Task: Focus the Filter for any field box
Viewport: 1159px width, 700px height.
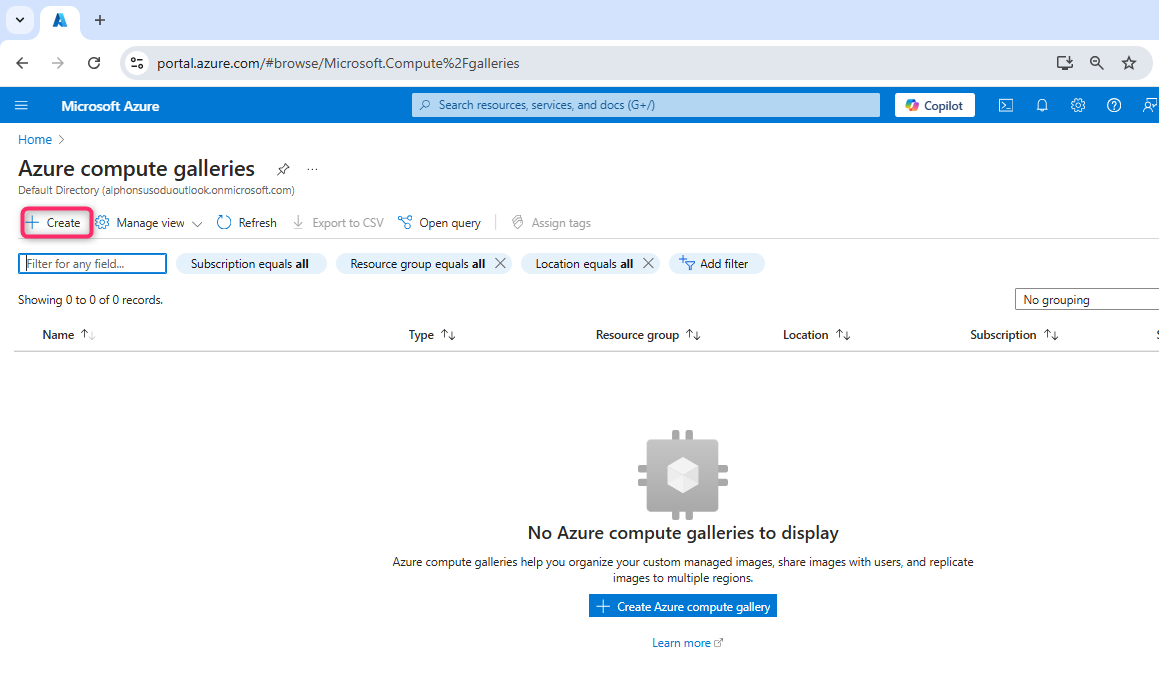Action: 92,264
